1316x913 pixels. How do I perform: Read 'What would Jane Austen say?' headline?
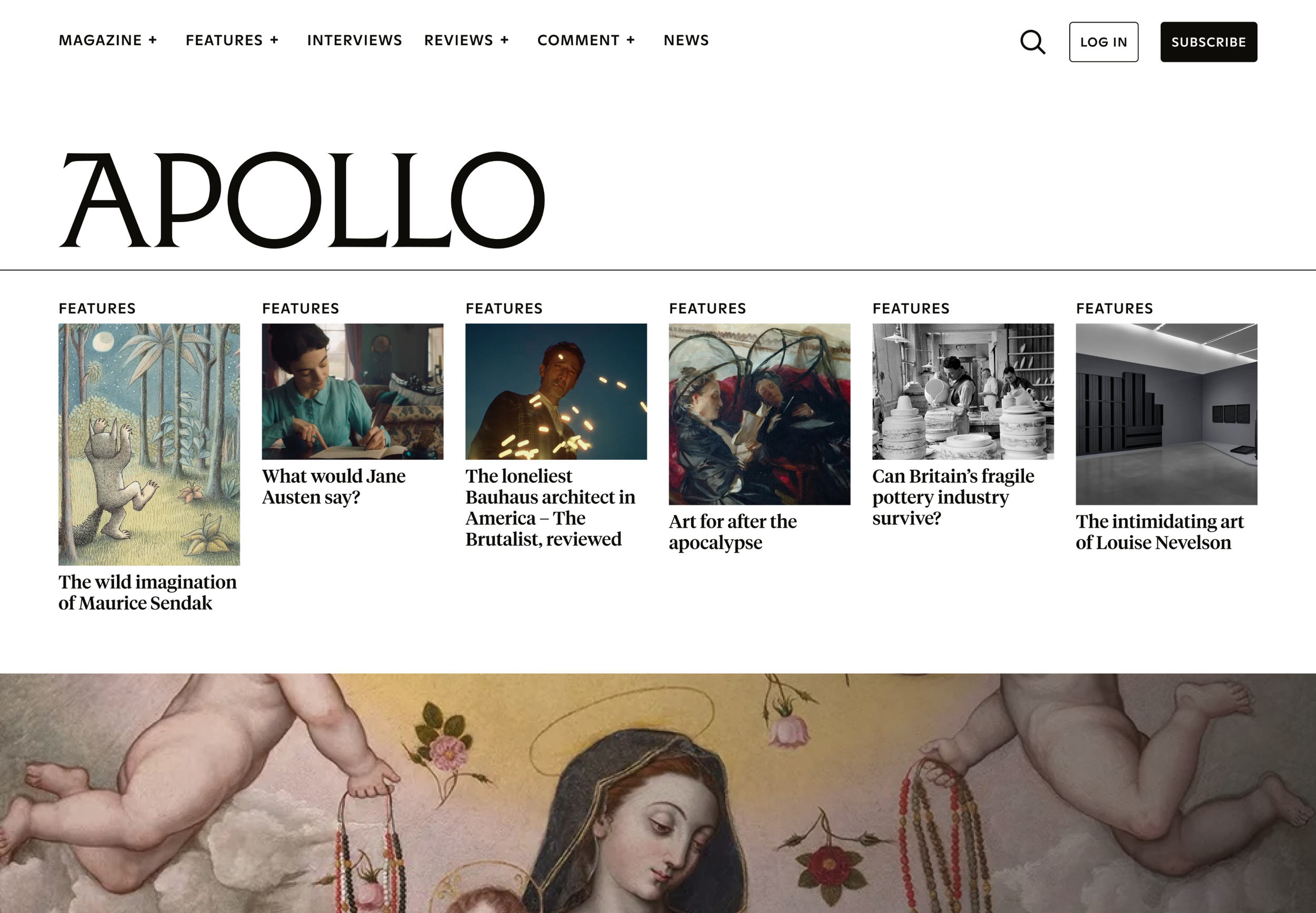(x=334, y=487)
